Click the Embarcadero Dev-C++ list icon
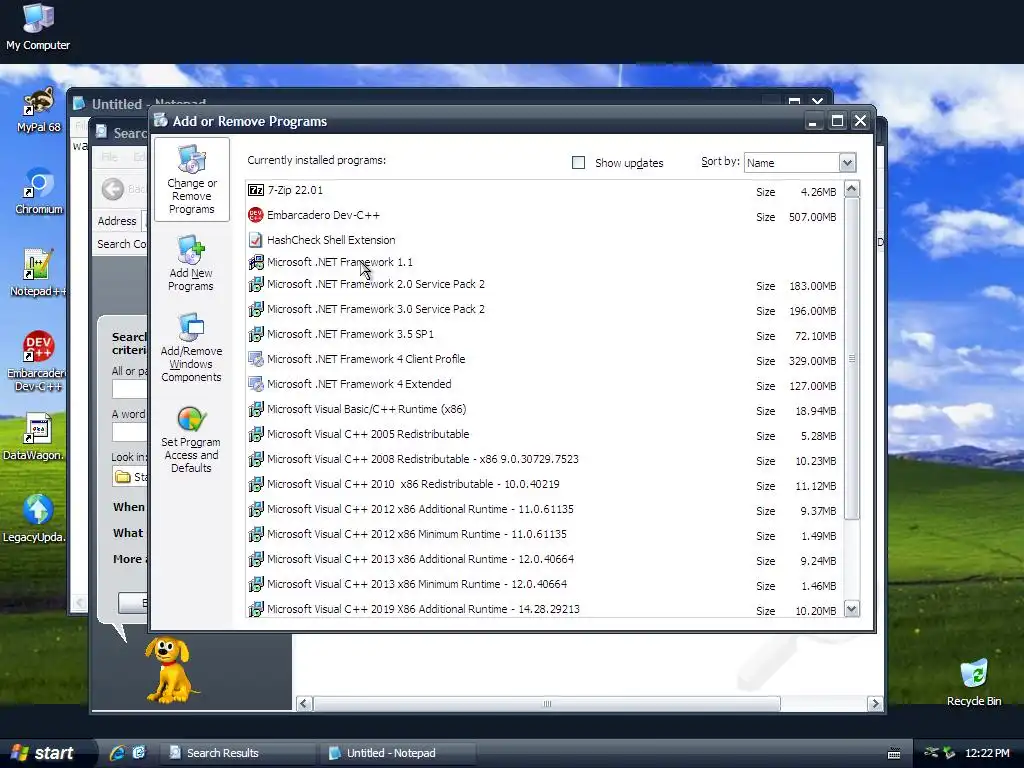Screen dimensions: 1024x768 click(x=256, y=215)
